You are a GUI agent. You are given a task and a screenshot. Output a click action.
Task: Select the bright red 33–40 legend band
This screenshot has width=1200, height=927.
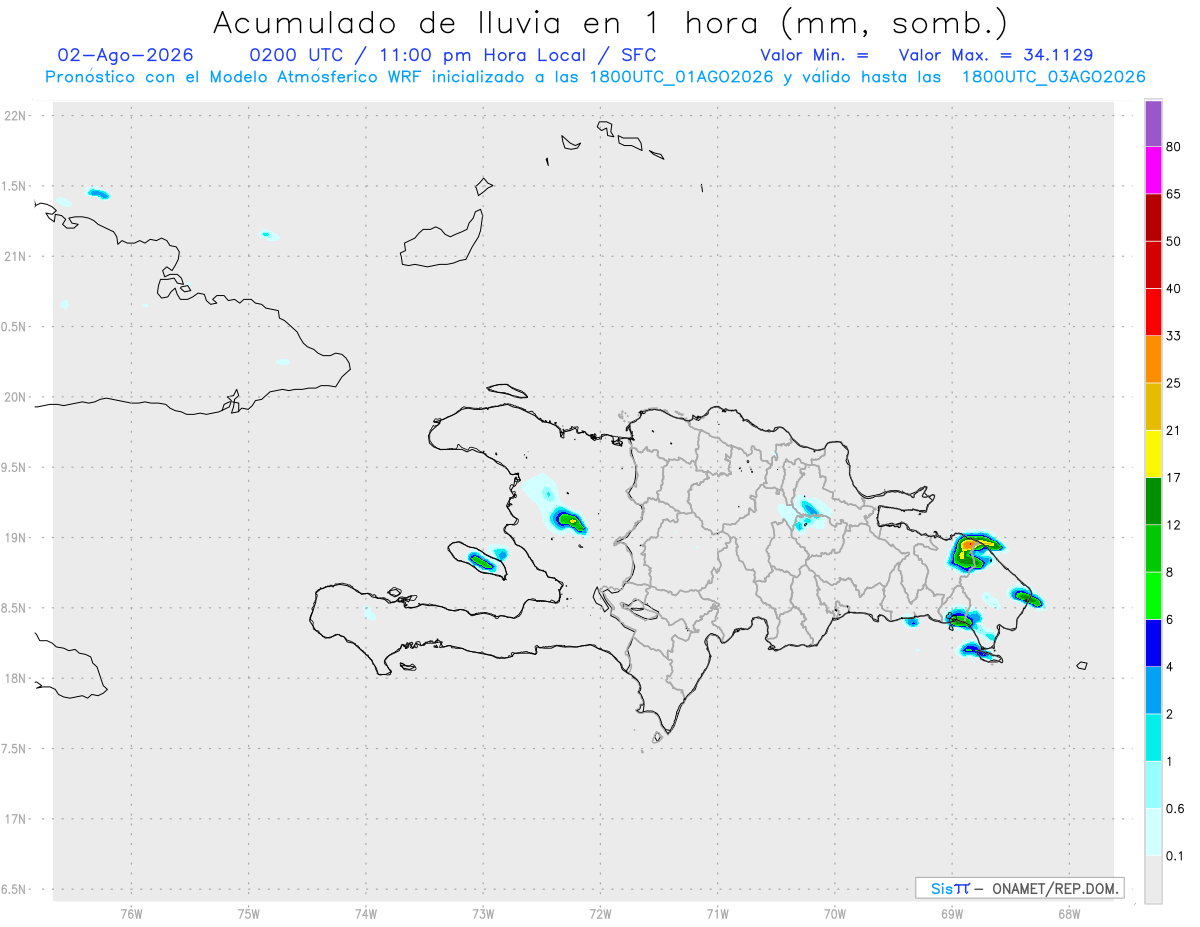[x=1153, y=312]
